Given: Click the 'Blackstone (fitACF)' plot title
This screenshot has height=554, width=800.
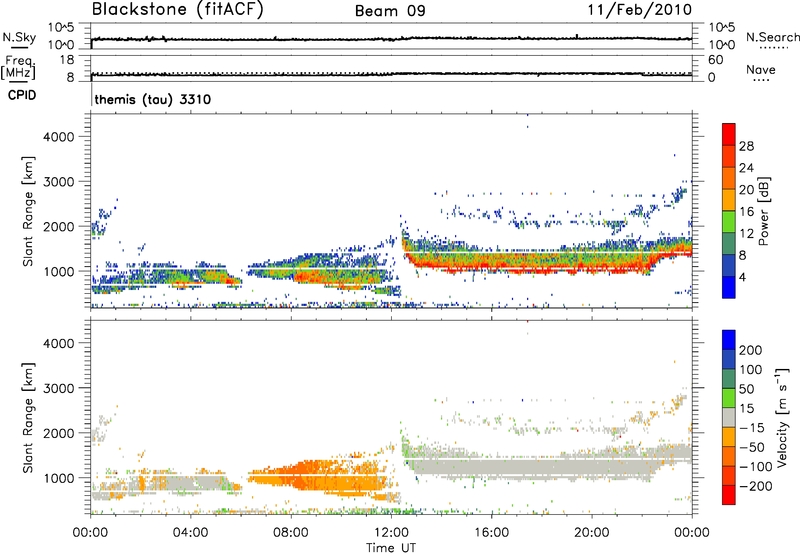Looking at the screenshot, I should tap(178, 9).
